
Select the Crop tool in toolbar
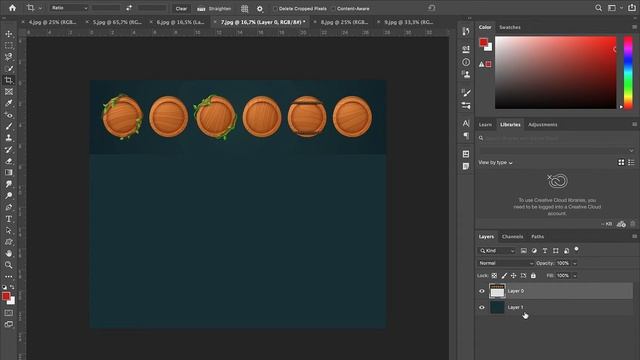[9, 80]
